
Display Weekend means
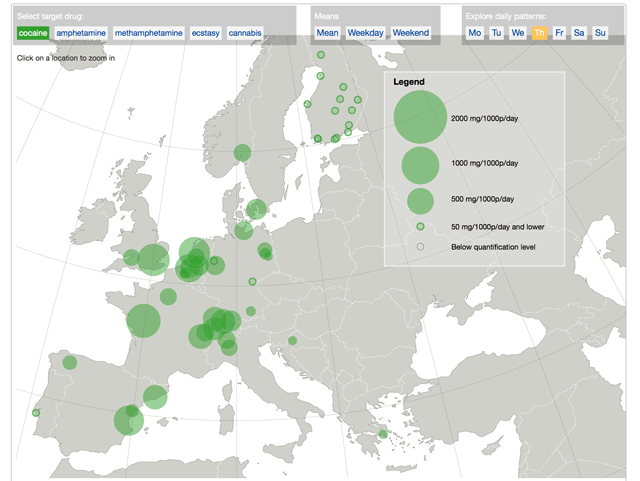pos(410,33)
